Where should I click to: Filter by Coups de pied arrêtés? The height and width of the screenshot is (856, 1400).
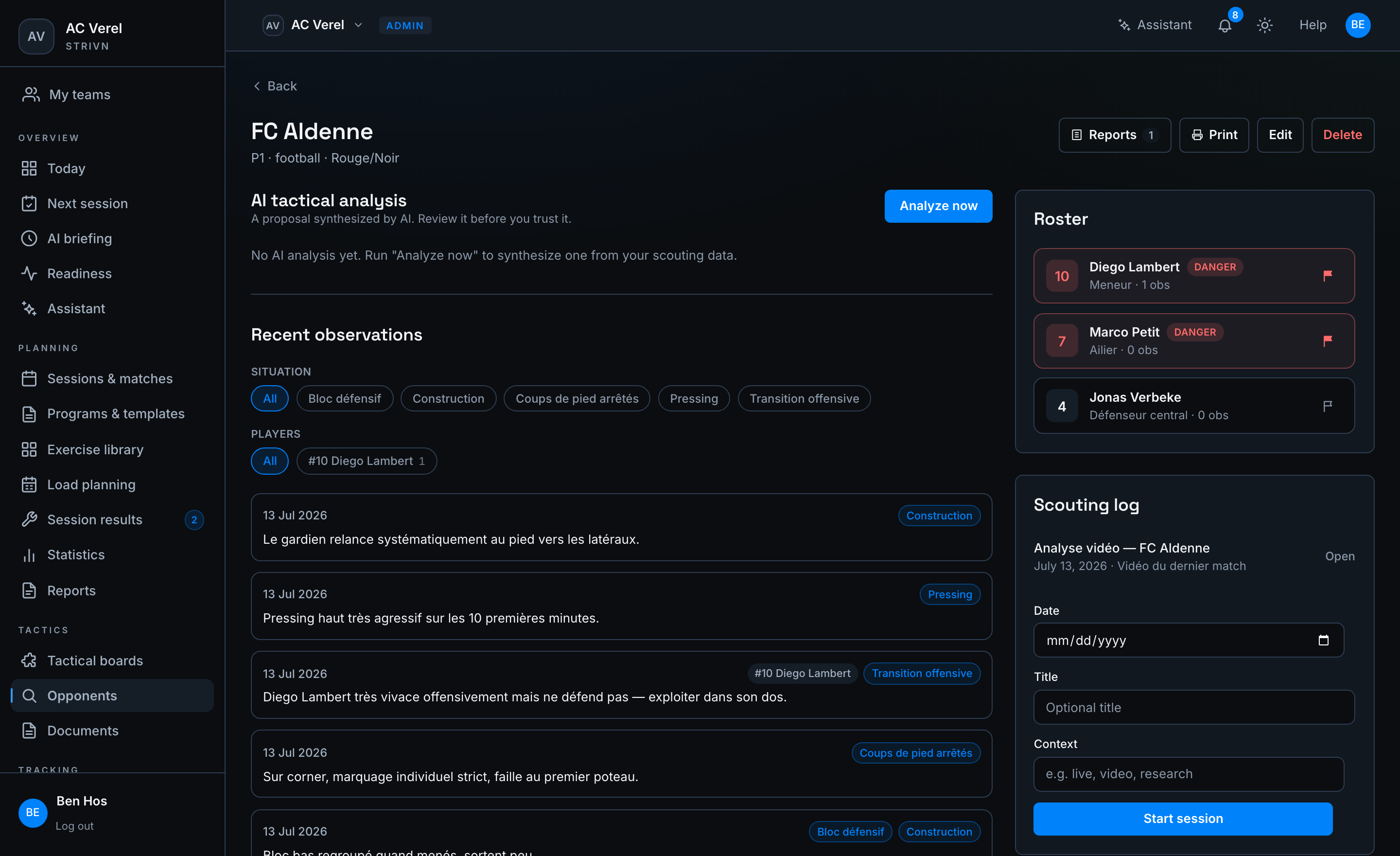577,398
